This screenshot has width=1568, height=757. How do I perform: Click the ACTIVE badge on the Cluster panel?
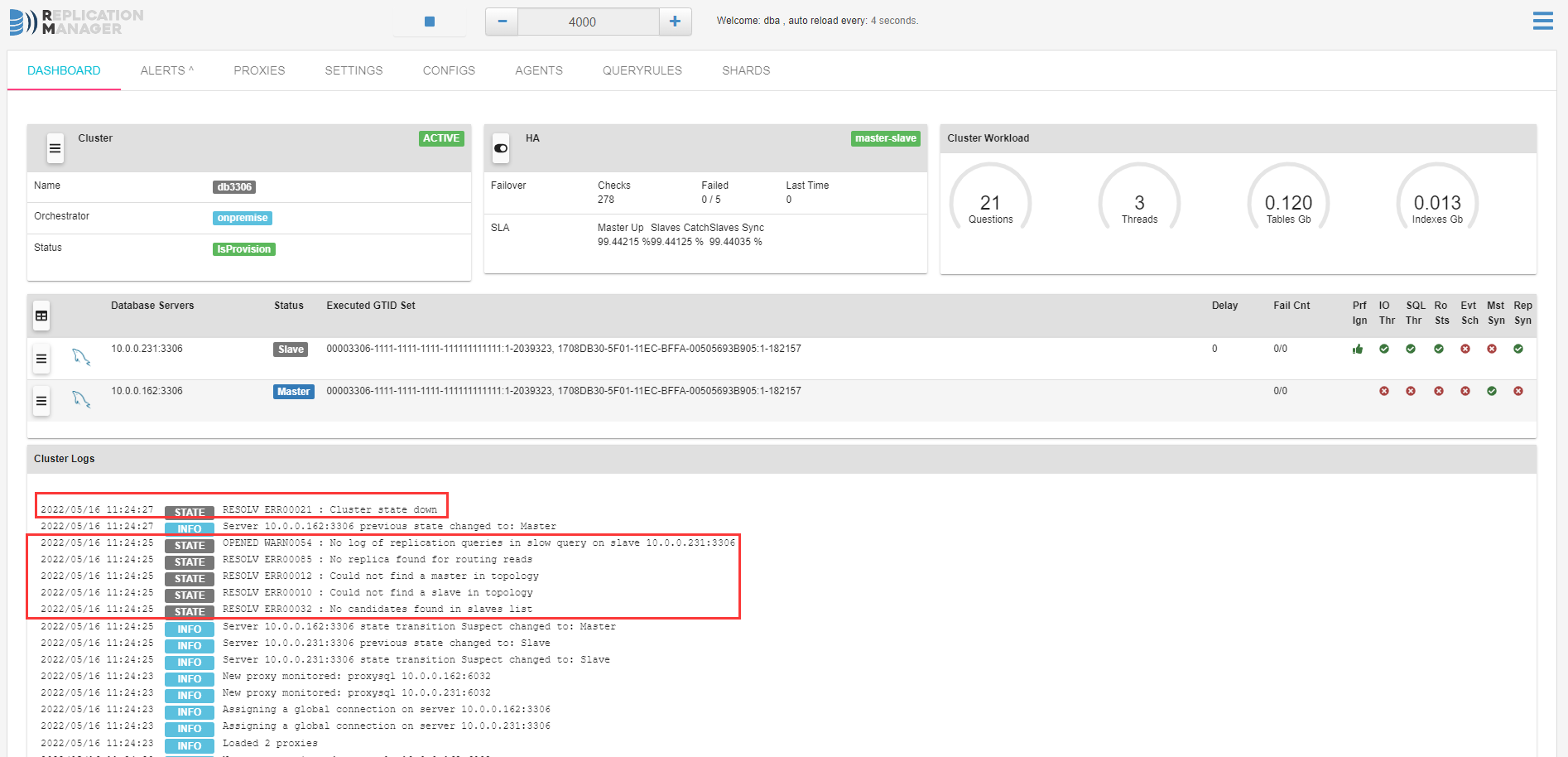pyautogui.click(x=440, y=138)
